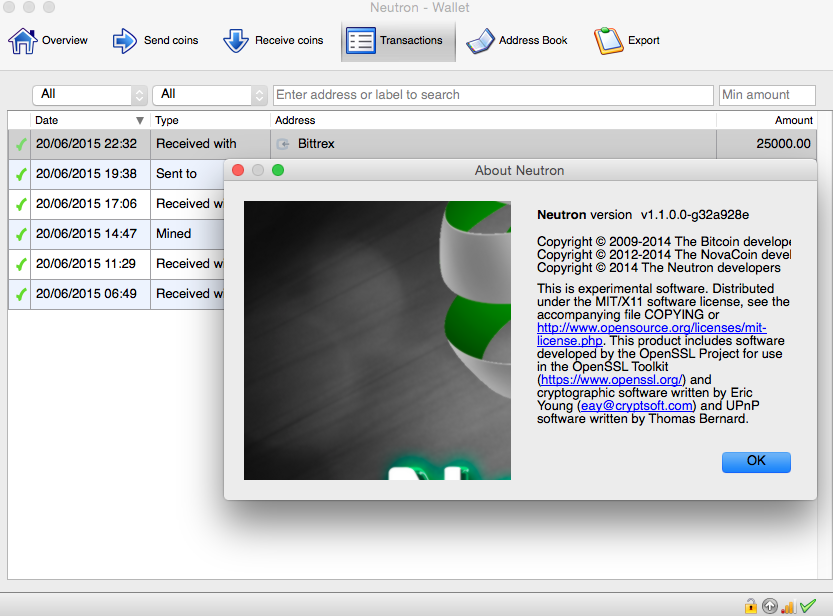Select the date cell 20/06/2015 11:29
Image resolution: width=833 pixels, height=616 pixels.
[x=90, y=264]
